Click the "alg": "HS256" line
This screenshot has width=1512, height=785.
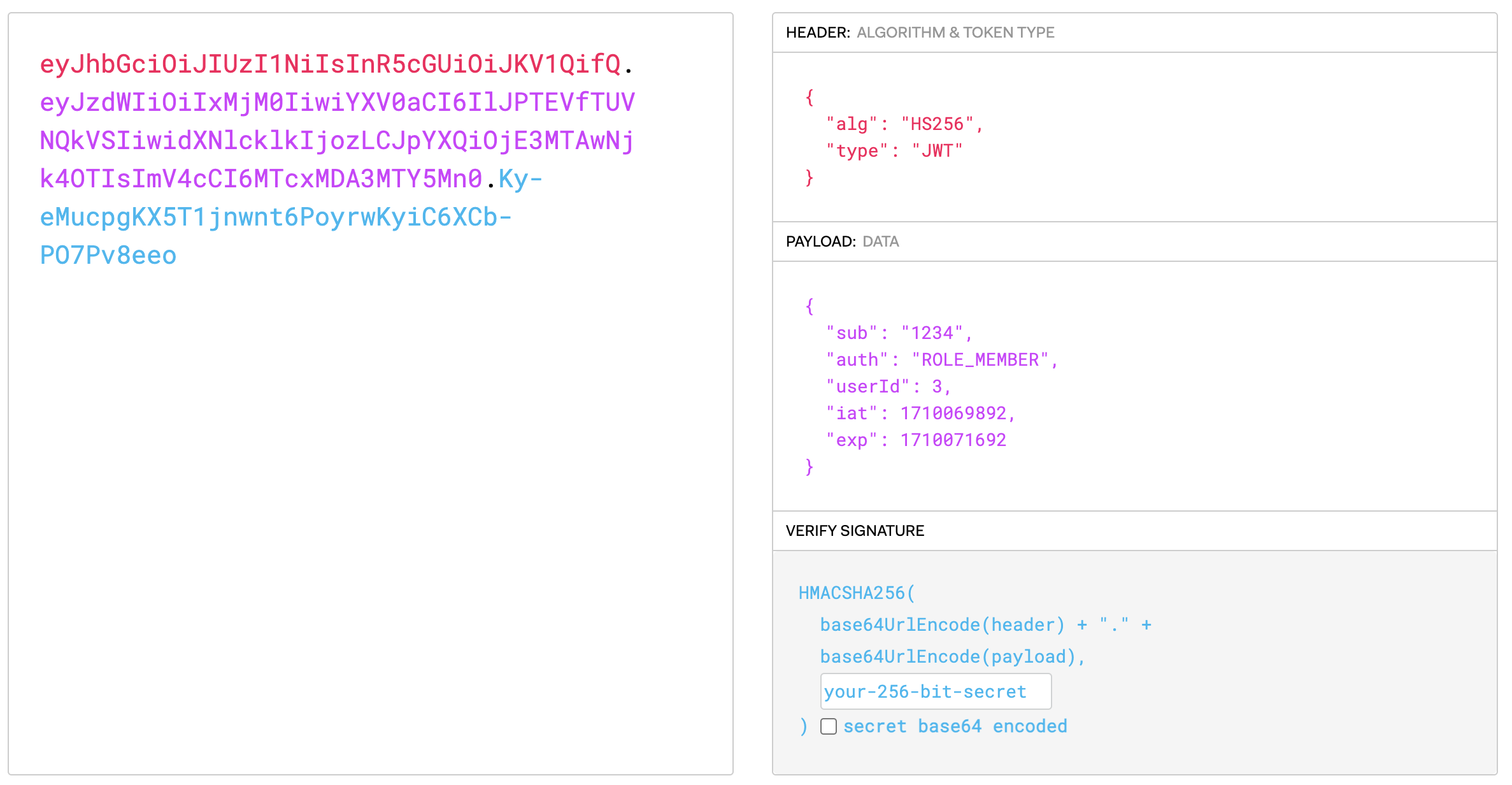pyautogui.click(x=904, y=124)
